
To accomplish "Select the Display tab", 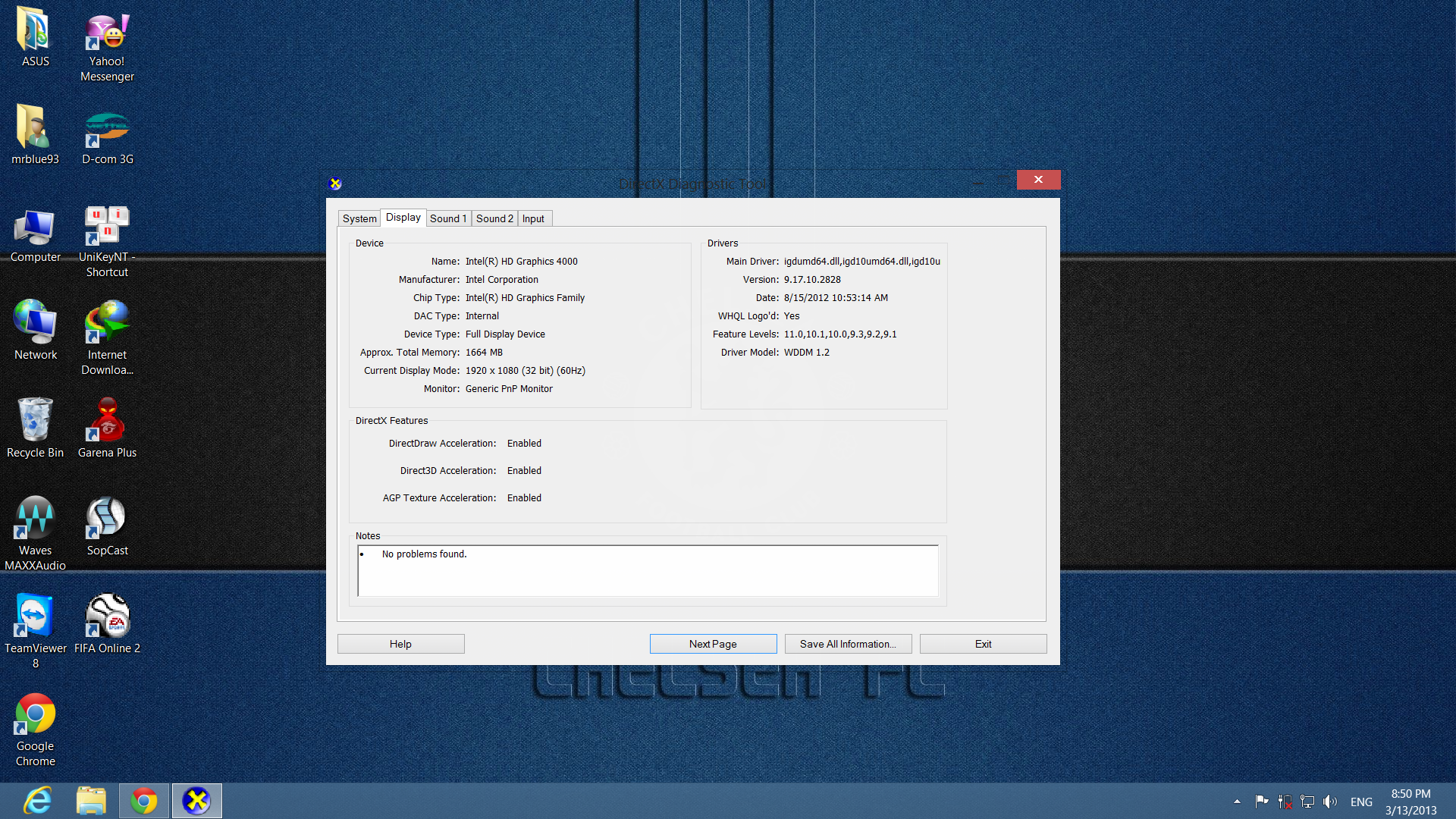I will pos(403,218).
